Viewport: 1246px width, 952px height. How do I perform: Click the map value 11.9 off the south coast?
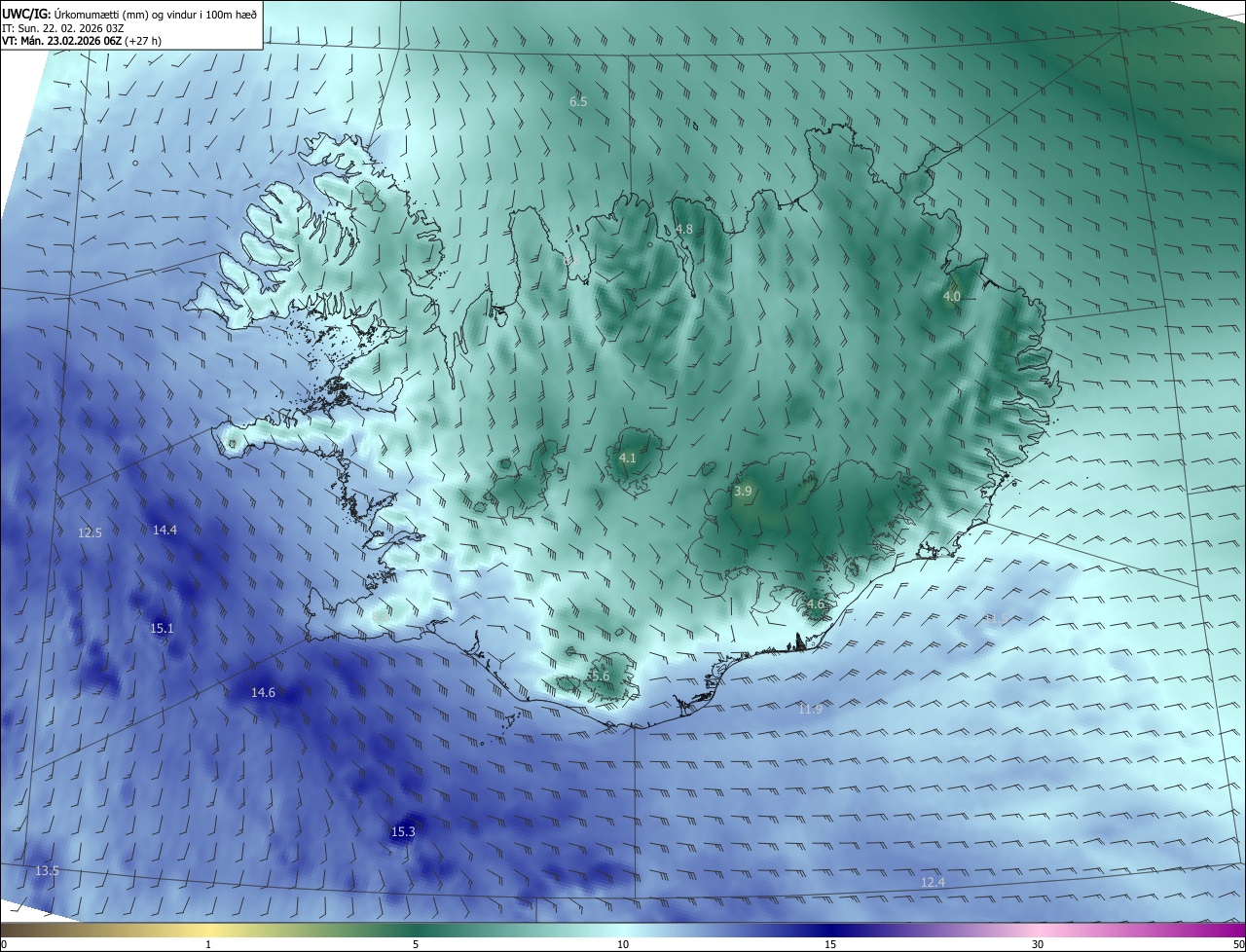tap(810, 709)
